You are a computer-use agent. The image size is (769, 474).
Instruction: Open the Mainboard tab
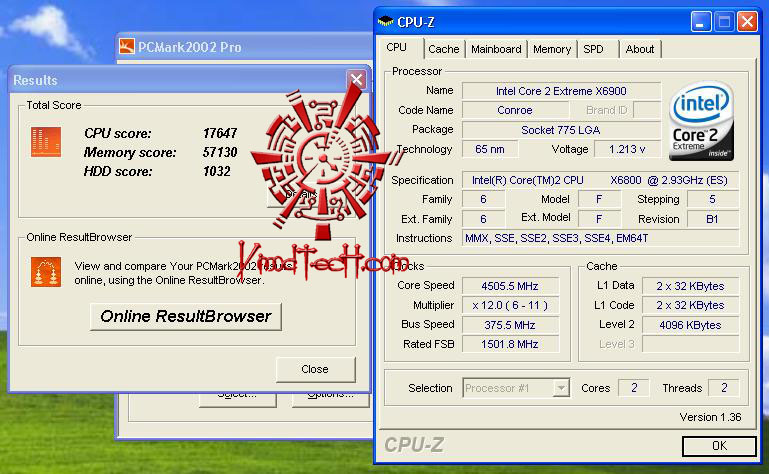coord(496,49)
